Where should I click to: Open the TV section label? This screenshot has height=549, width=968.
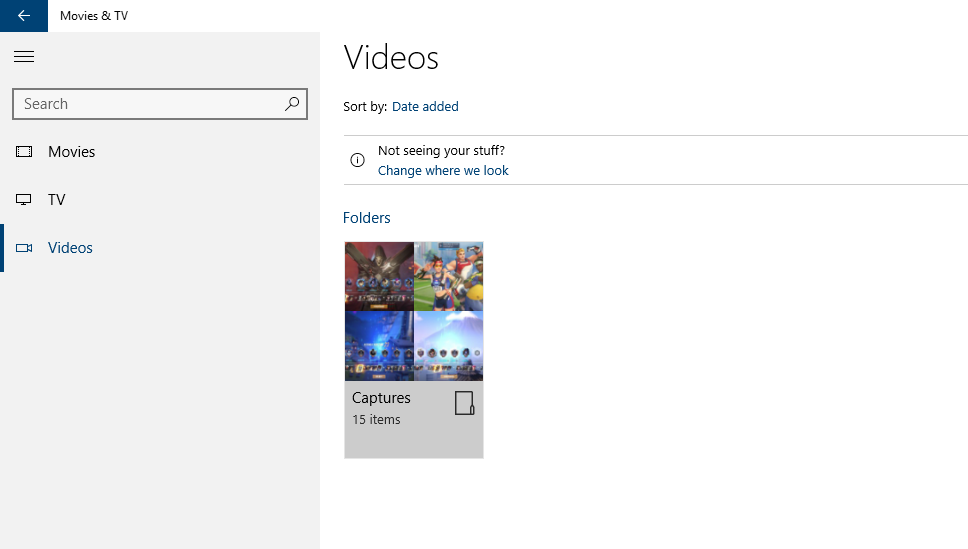click(57, 200)
